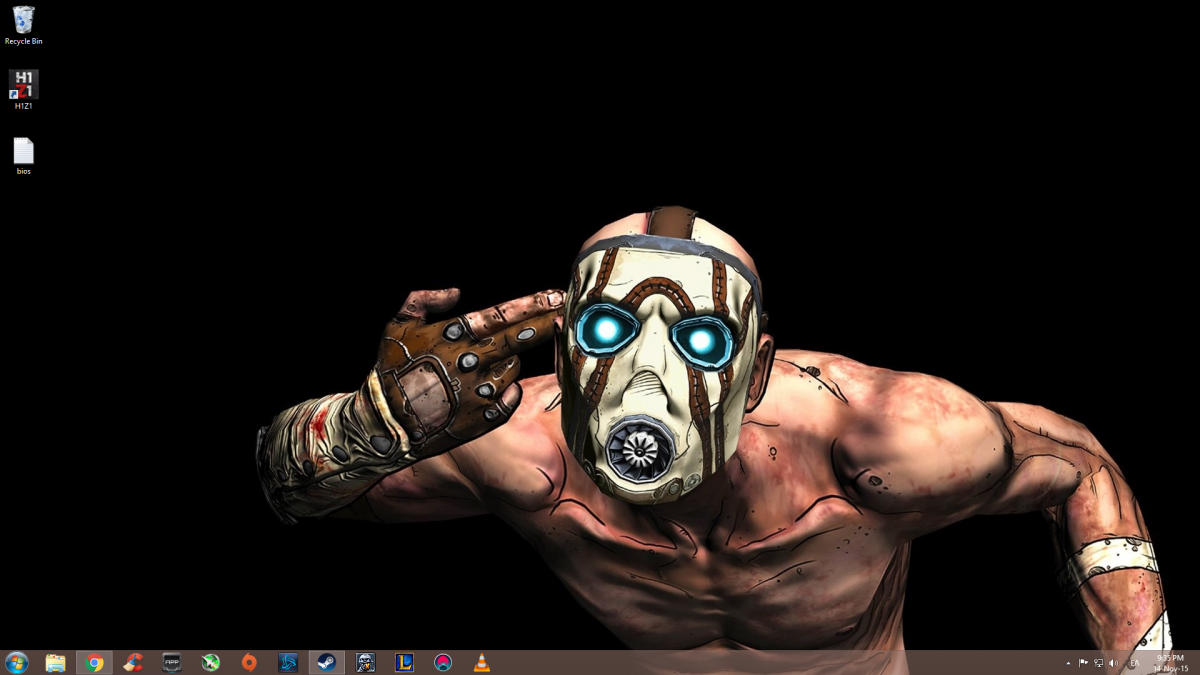Open the volume speaker icon
This screenshot has height=675, width=1200.
(x=1114, y=663)
